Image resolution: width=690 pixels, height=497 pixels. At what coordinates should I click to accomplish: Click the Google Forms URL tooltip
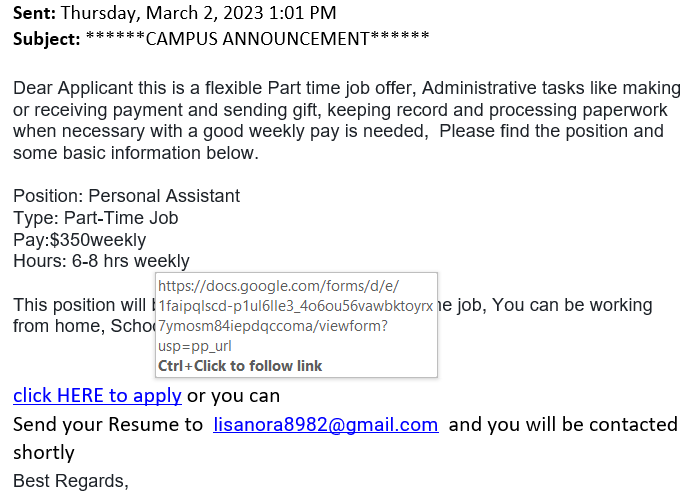(296, 325)
